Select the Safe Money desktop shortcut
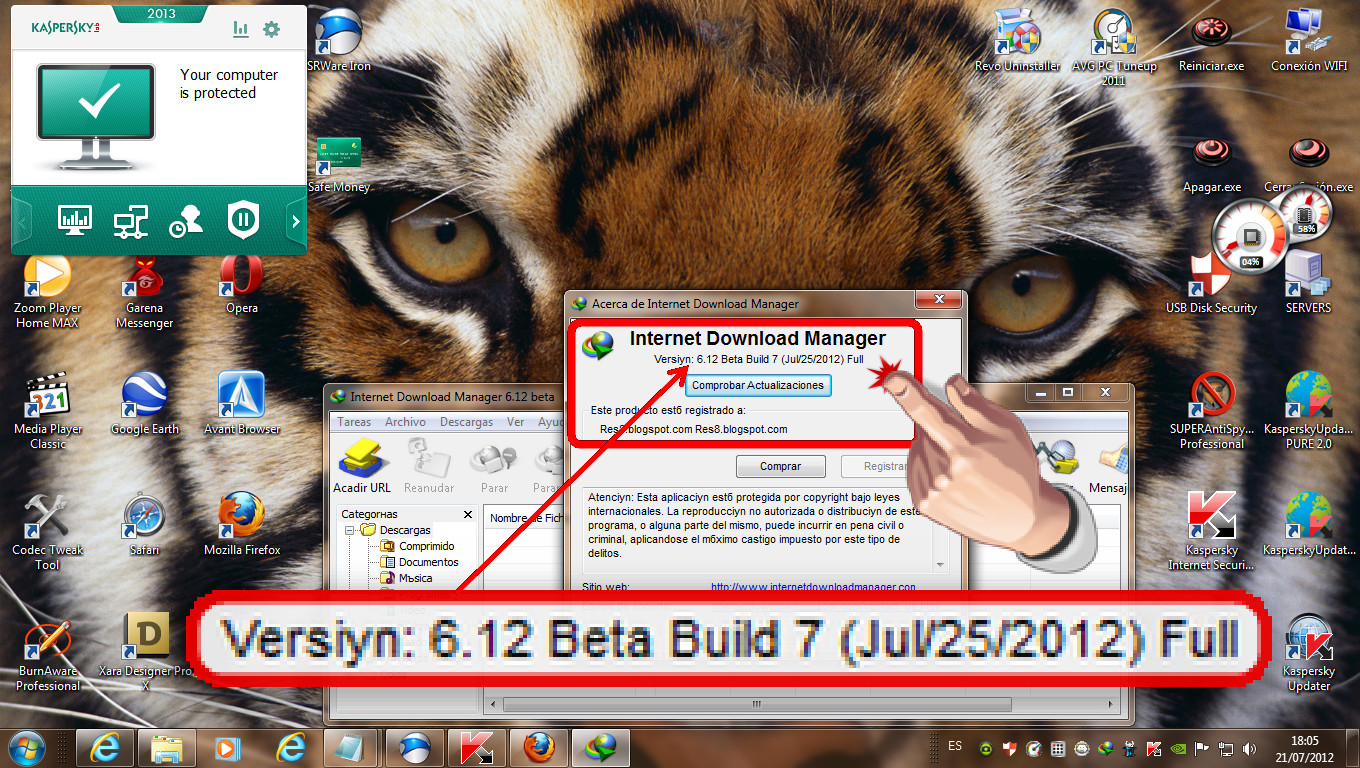Image resolution: width=1360 pixels, height=768 pixels. coord(338,164)
